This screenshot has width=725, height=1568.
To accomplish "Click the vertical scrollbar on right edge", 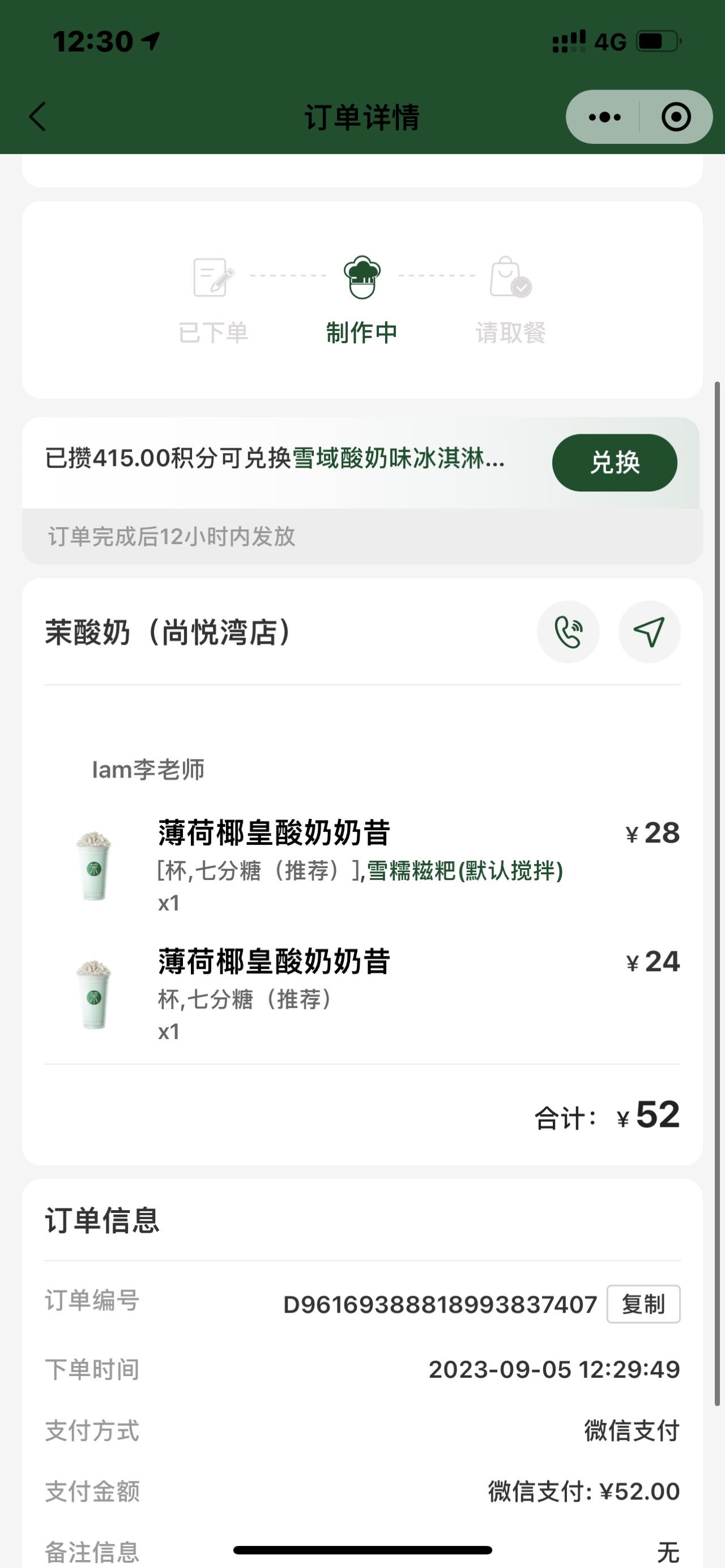I will point(717,894).
